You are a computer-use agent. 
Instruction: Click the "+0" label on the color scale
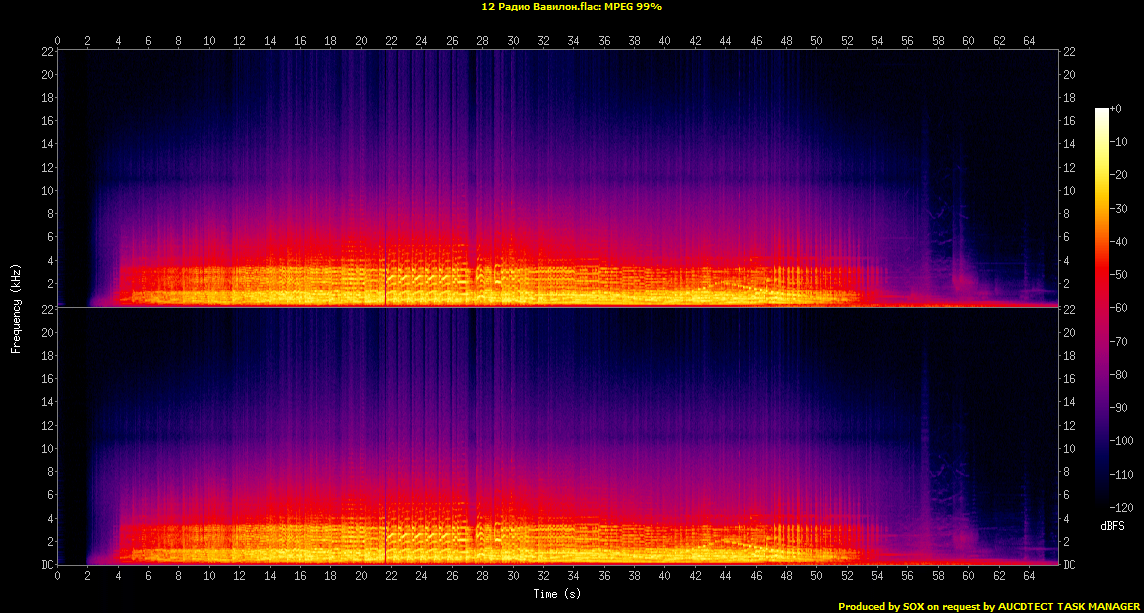[1116, 108]
